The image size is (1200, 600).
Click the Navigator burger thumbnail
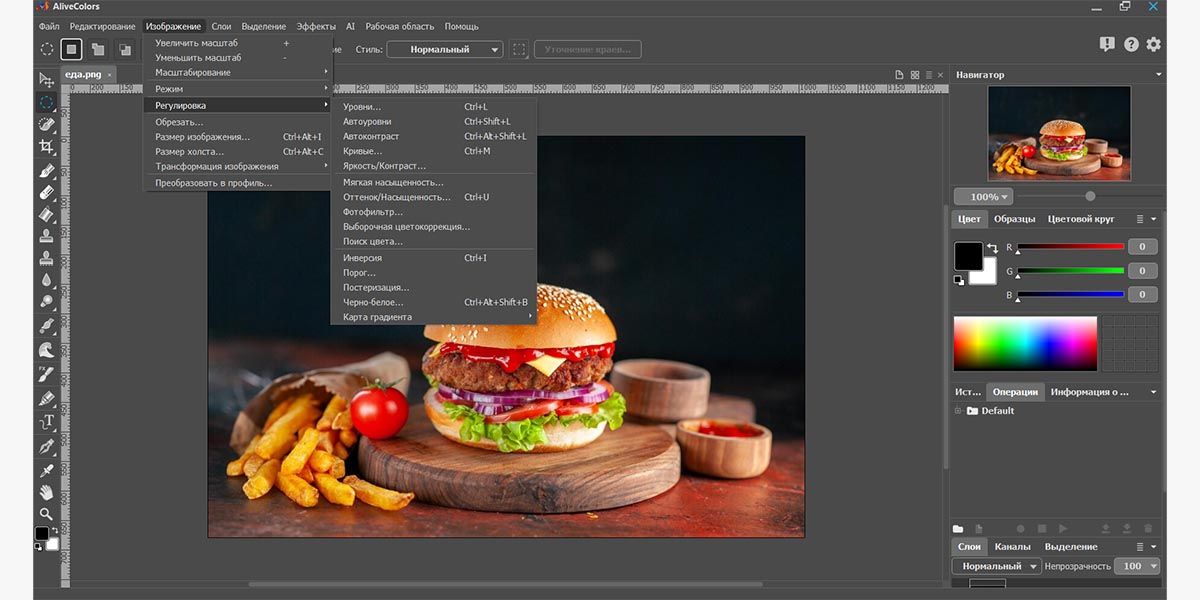[x=1059, y=133]
